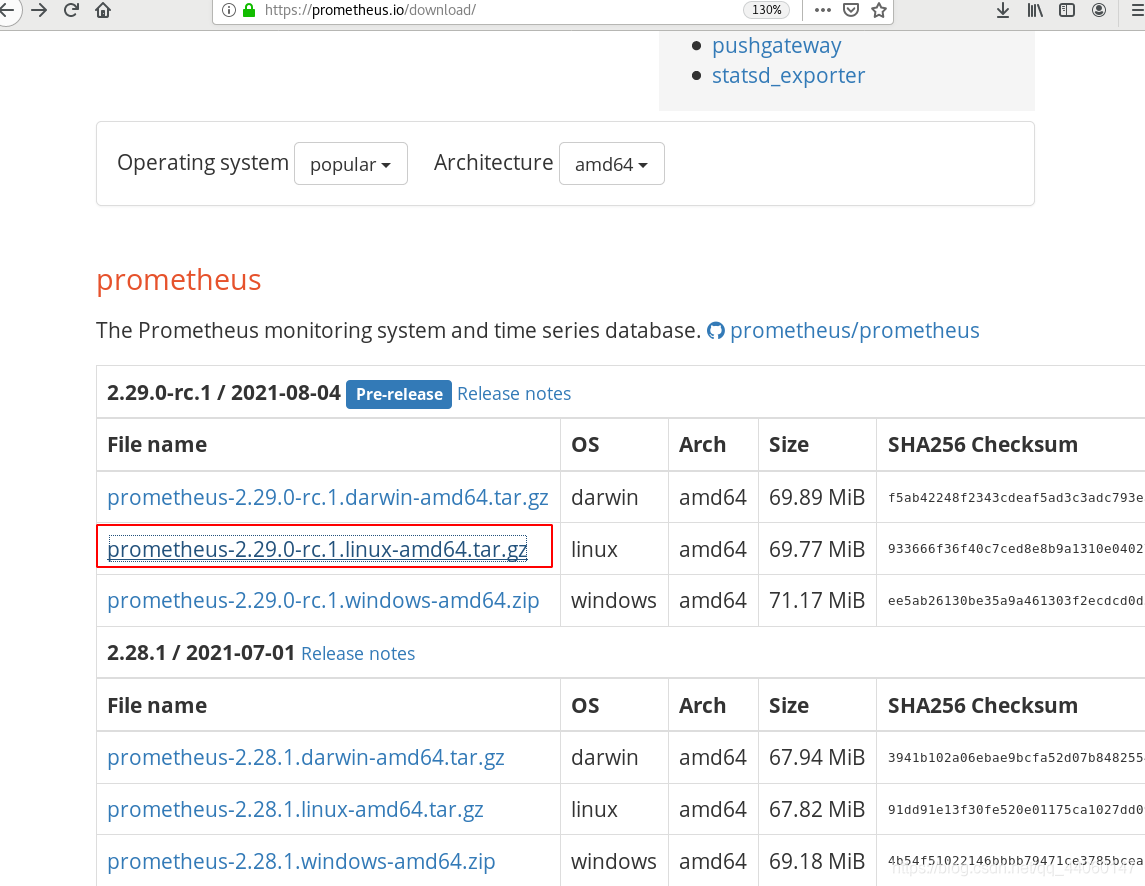Image resolution: width=1145 pixels, height=886 pixels.
Task: Open the library icon in toolbar
Action: pyautogui.click(x=1035, y=10)
